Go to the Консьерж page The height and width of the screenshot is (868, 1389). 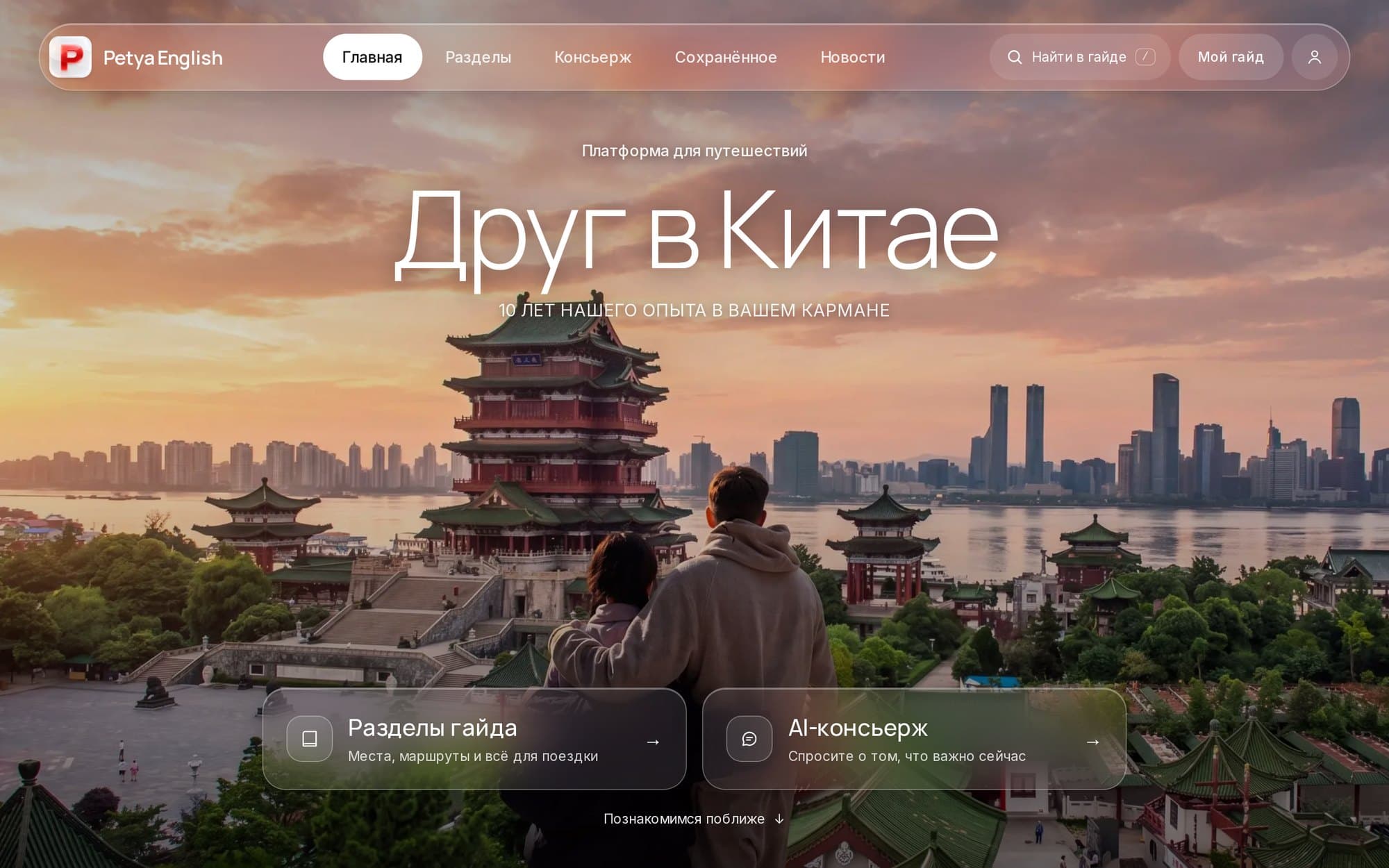pyautogui.click(x=592, y=57)
